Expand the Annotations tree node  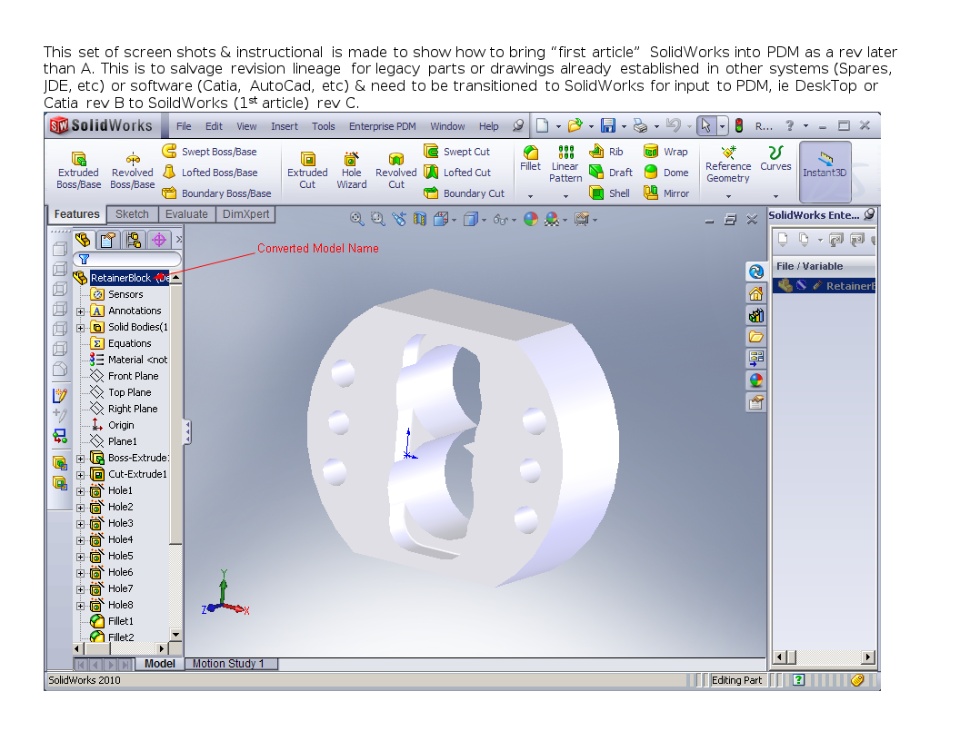click(80, 311)
